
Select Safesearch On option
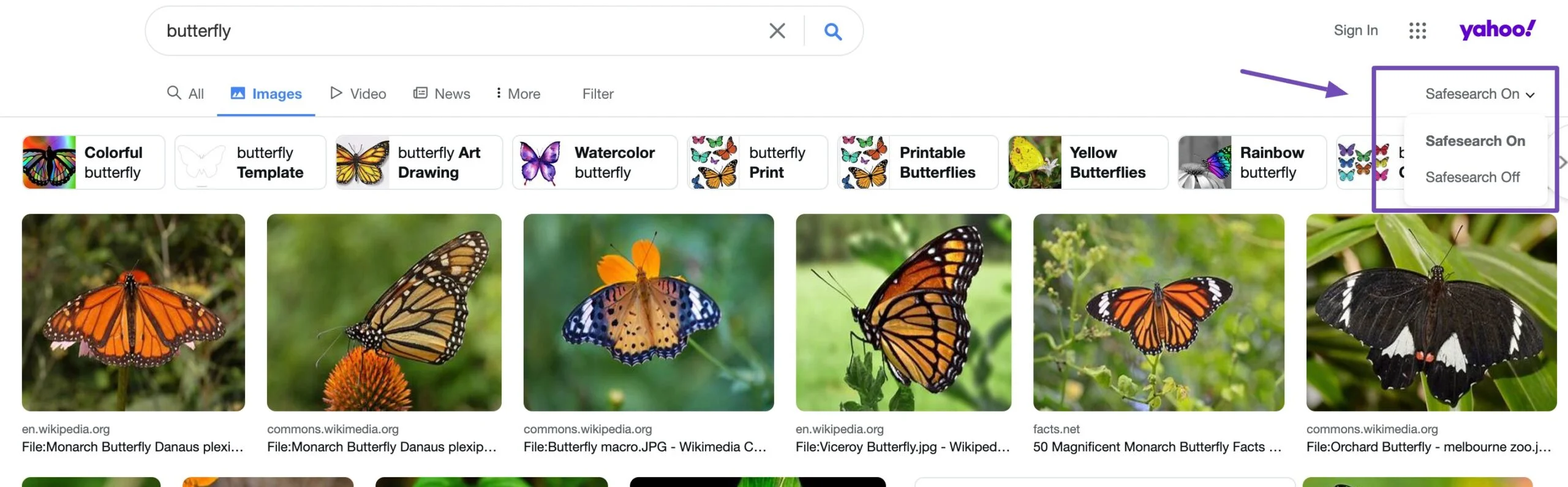tap(1474, 141)
